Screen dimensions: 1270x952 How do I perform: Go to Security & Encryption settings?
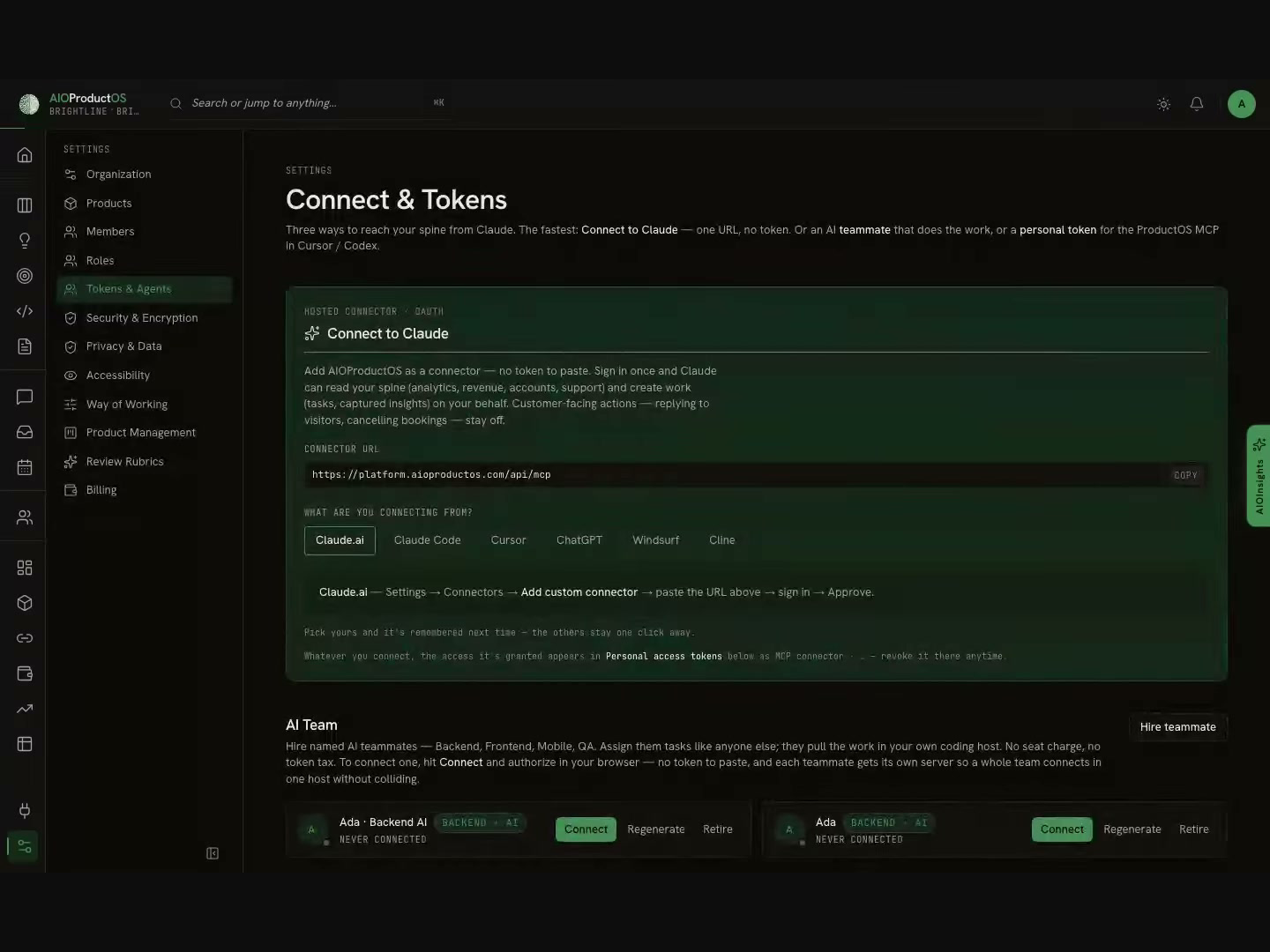(x=145, y=318)
